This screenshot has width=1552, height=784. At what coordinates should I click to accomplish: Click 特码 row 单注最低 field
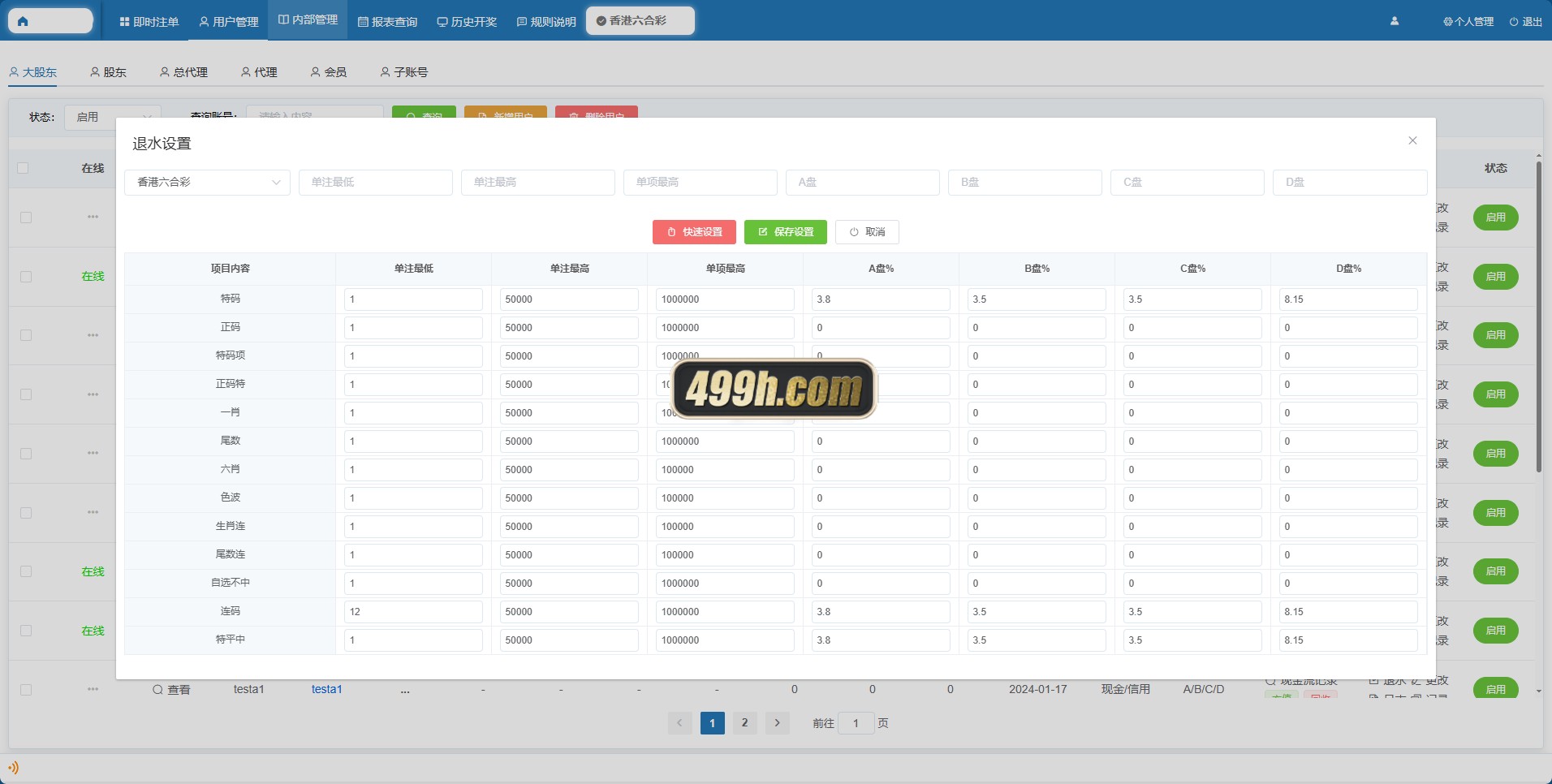pos(413,299)
